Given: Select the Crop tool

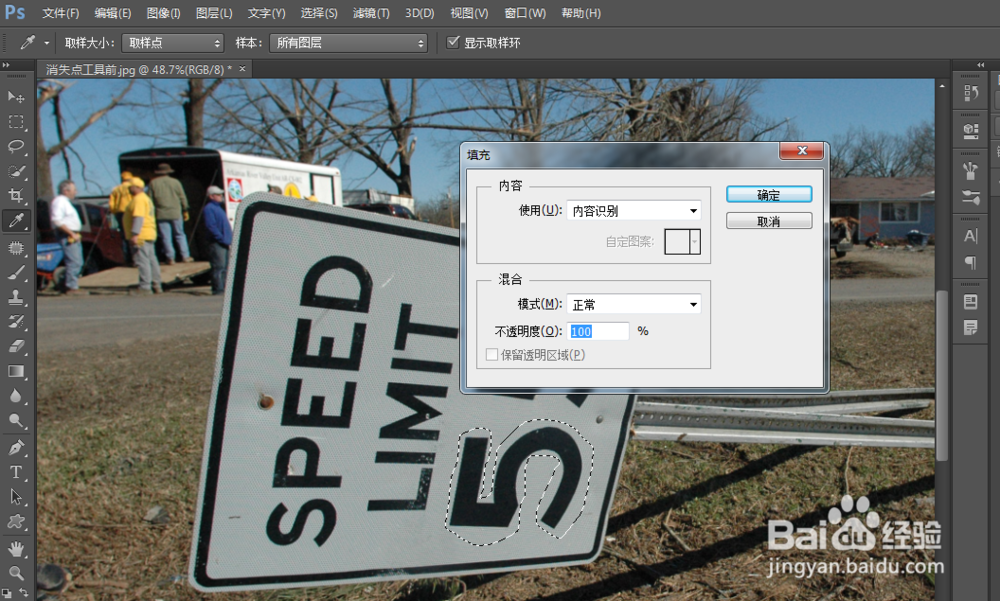Looking at the screenshot, I should pyautogui.click(x=16, y=196).
